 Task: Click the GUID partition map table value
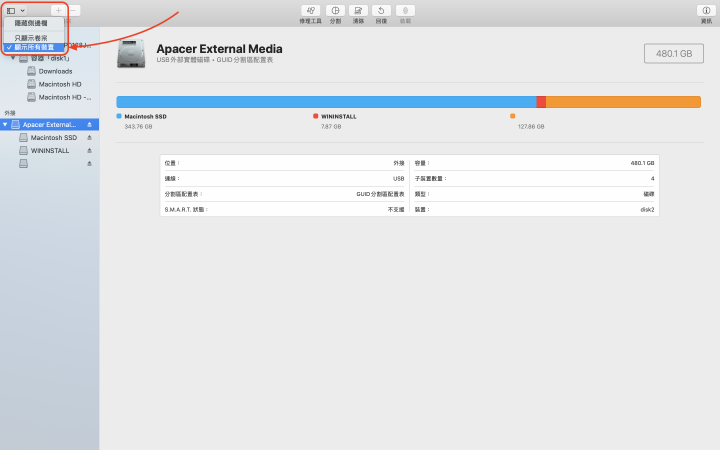(380, 194)
